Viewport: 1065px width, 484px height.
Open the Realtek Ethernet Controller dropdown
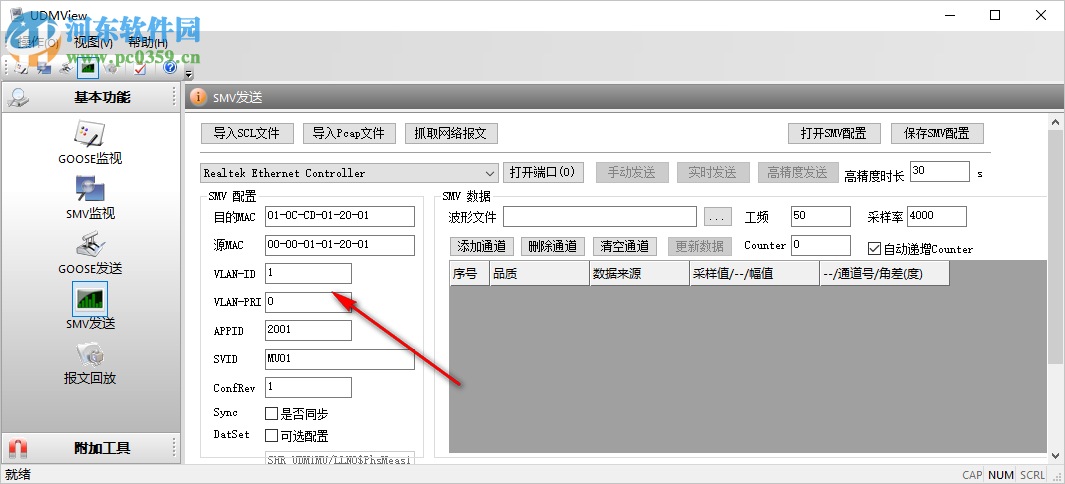pyautogui.click(x=350, y=173)
